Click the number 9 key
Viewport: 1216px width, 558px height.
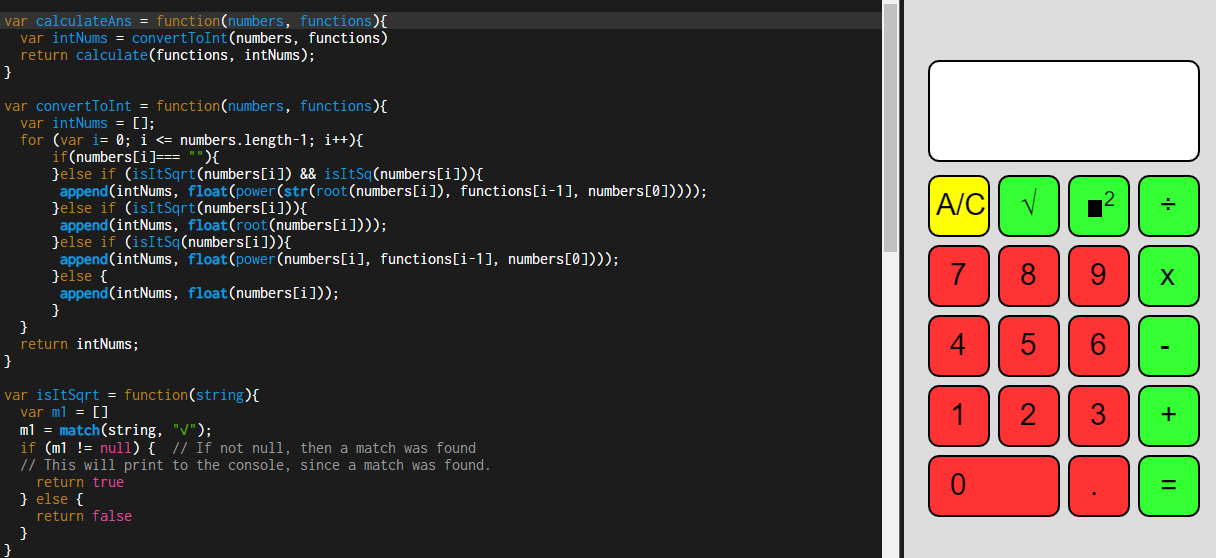[1099, 276]
